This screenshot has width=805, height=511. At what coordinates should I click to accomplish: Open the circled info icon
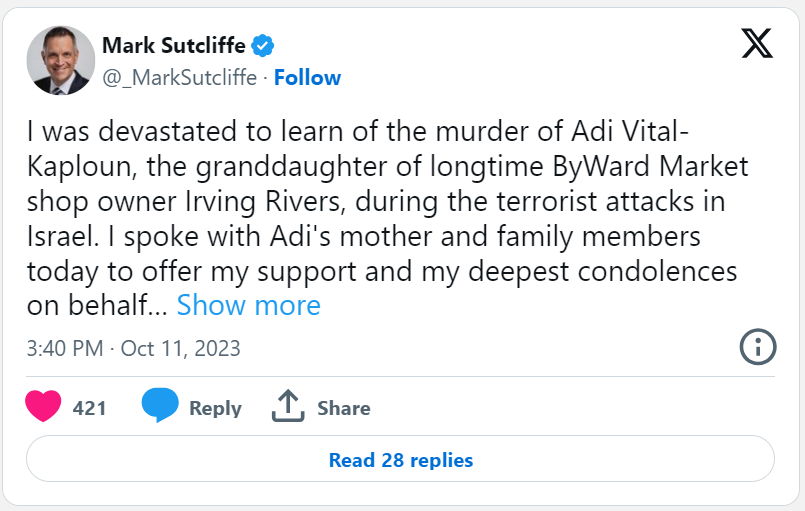pos(758,347)
